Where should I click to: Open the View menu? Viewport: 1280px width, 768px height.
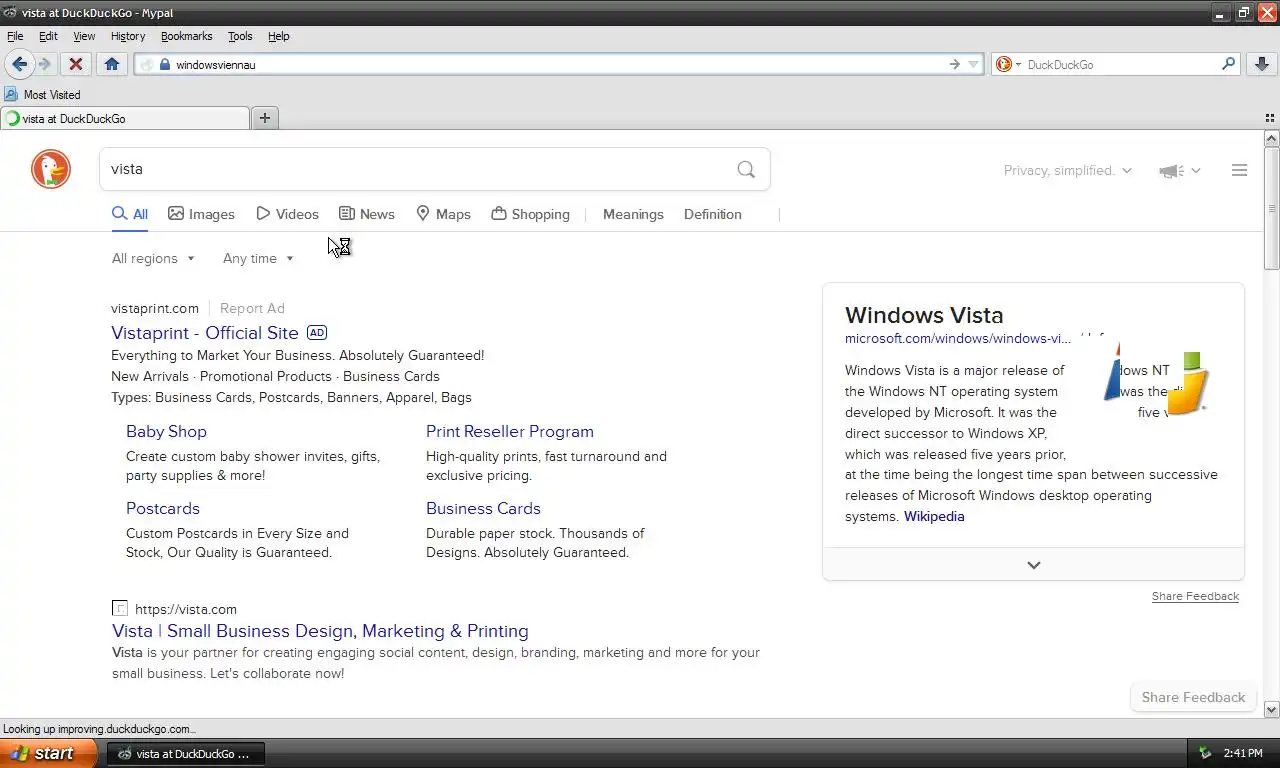pos(84,36)
